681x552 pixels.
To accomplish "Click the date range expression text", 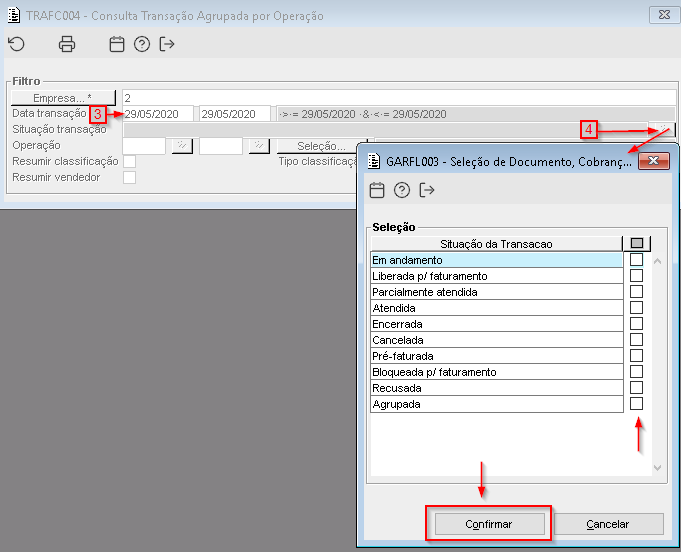I will tap(364, 114).
